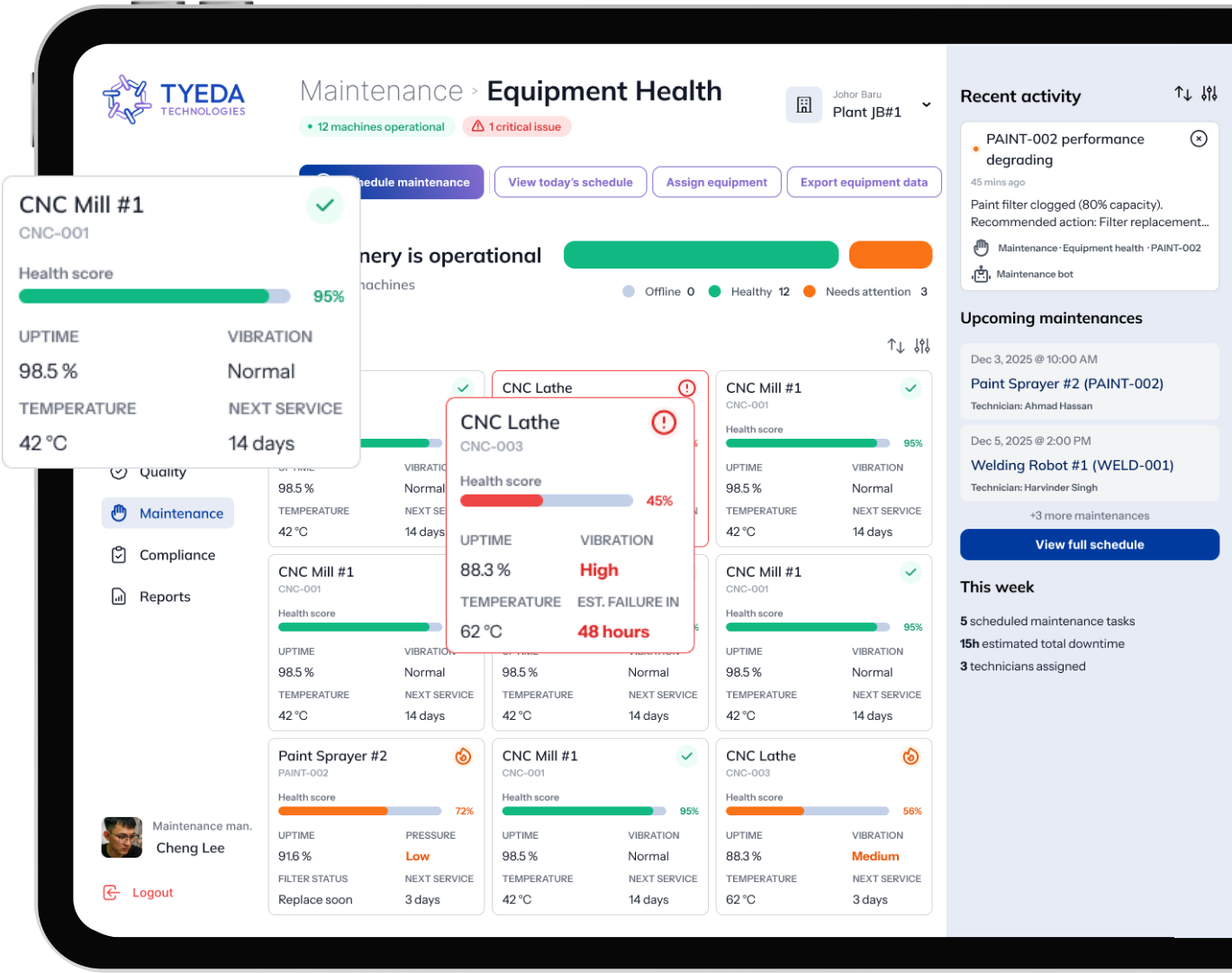Open filter sliders above the equipment grid
Screen dimensions: 1232x973
922,346
